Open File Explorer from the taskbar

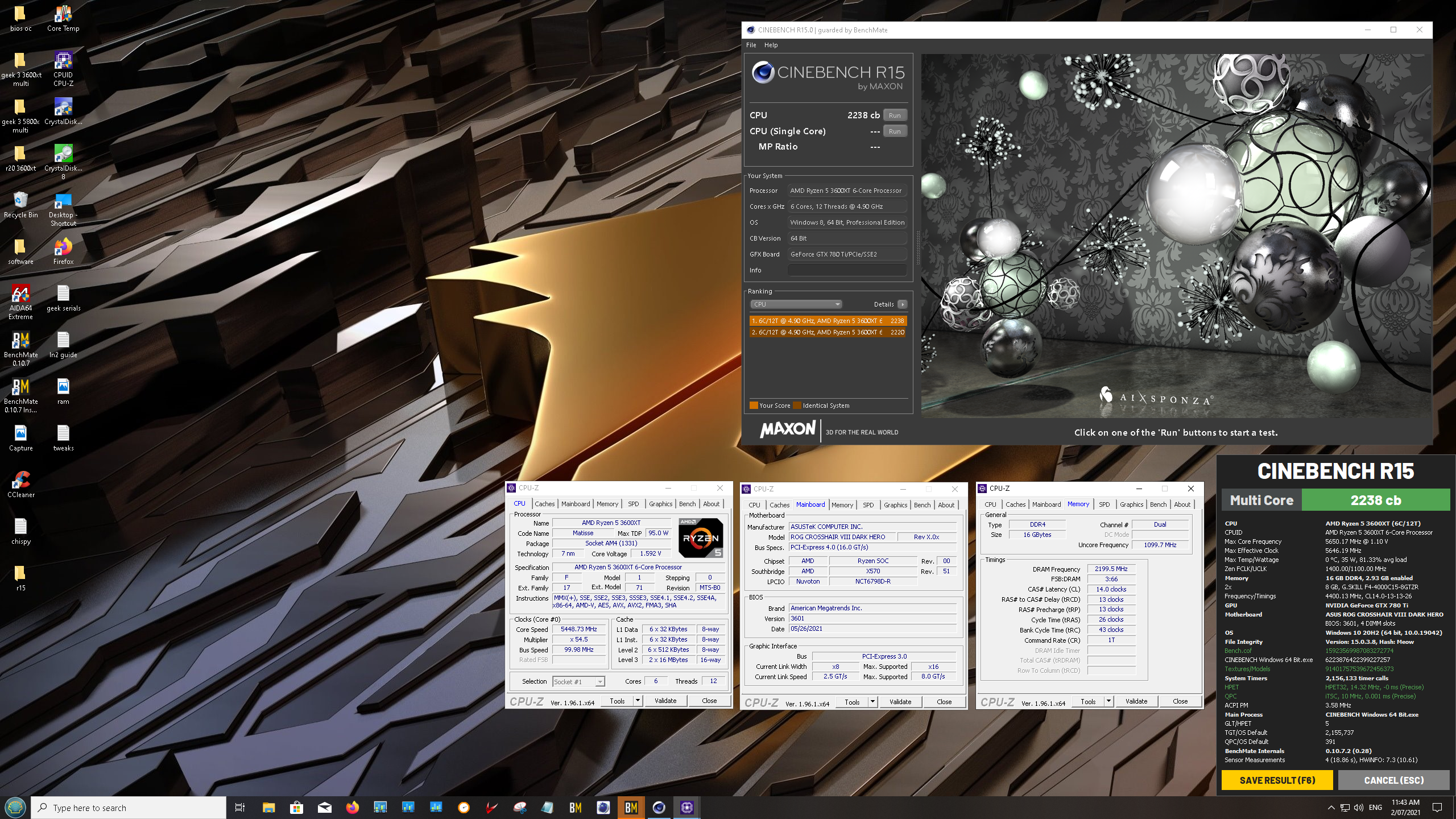[268, 808]
